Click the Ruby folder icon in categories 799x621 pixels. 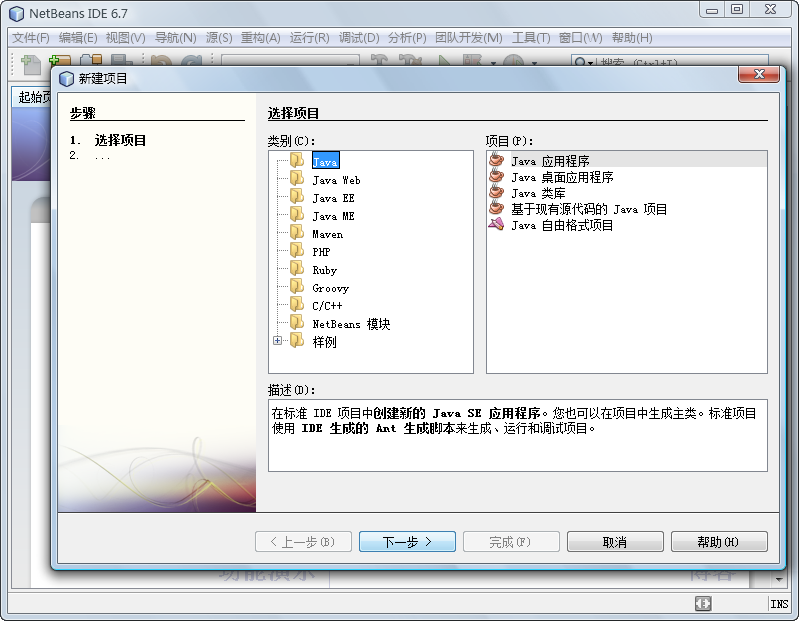(x=297, y=270)
